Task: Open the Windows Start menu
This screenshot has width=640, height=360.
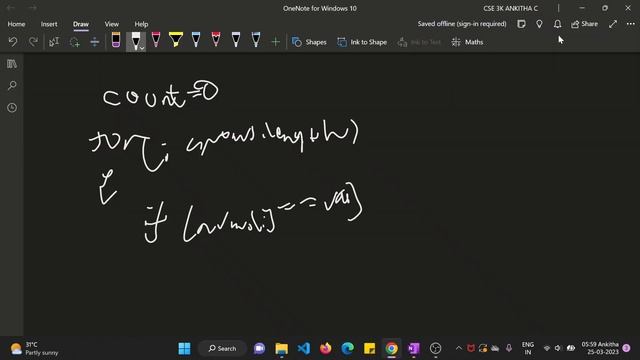Action: point(184,349)
